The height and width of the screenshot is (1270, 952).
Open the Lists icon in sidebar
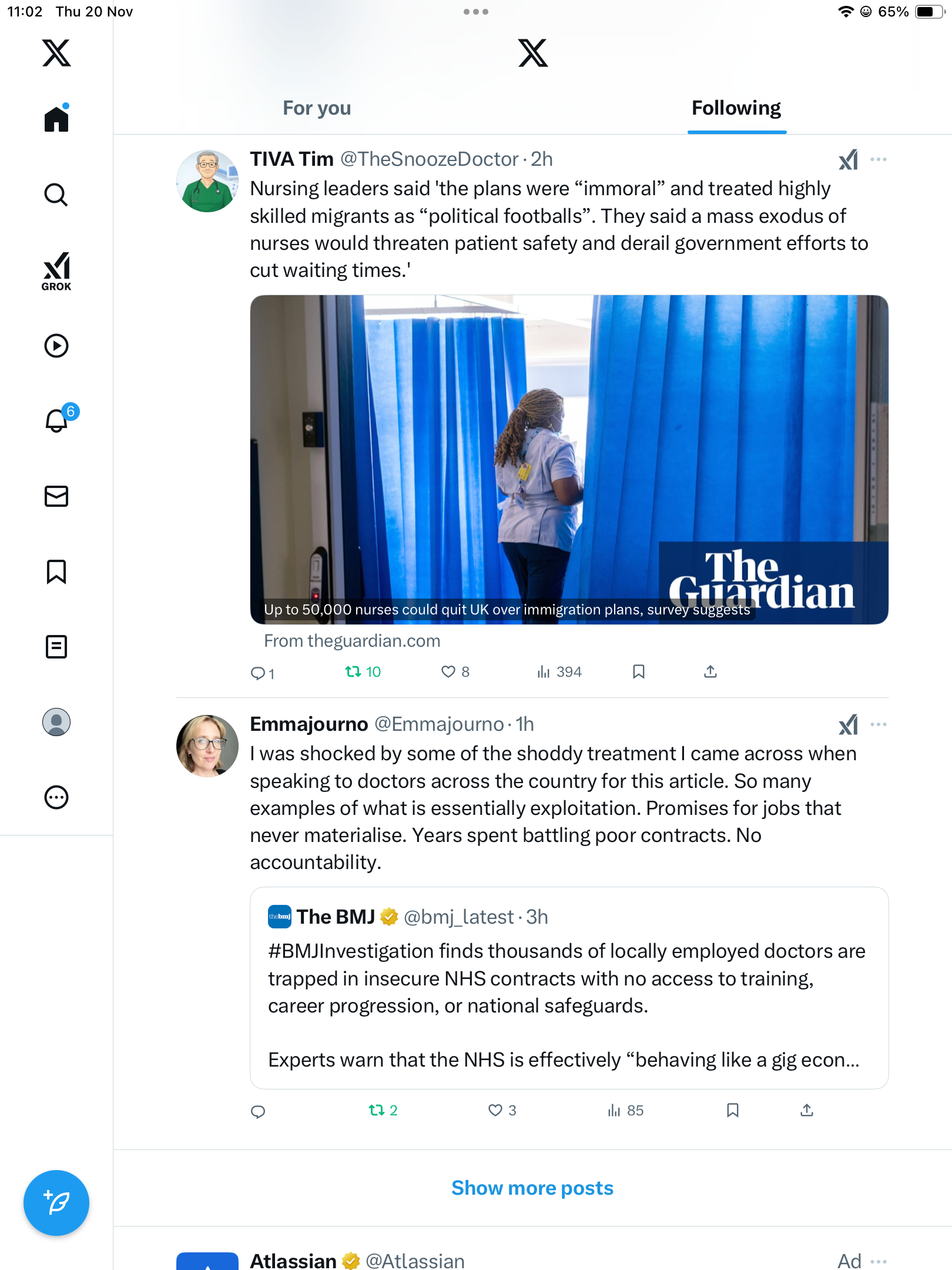[x=56, y=647]
